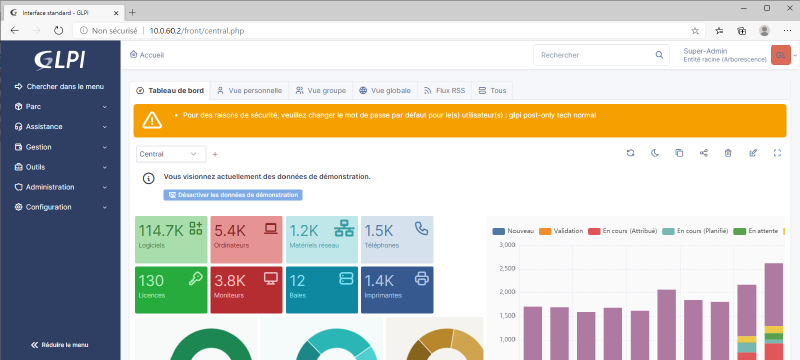This screenshot has width=800, height=360.
Task: Toggle the En attente legend swatch
Action: point(739,232)
